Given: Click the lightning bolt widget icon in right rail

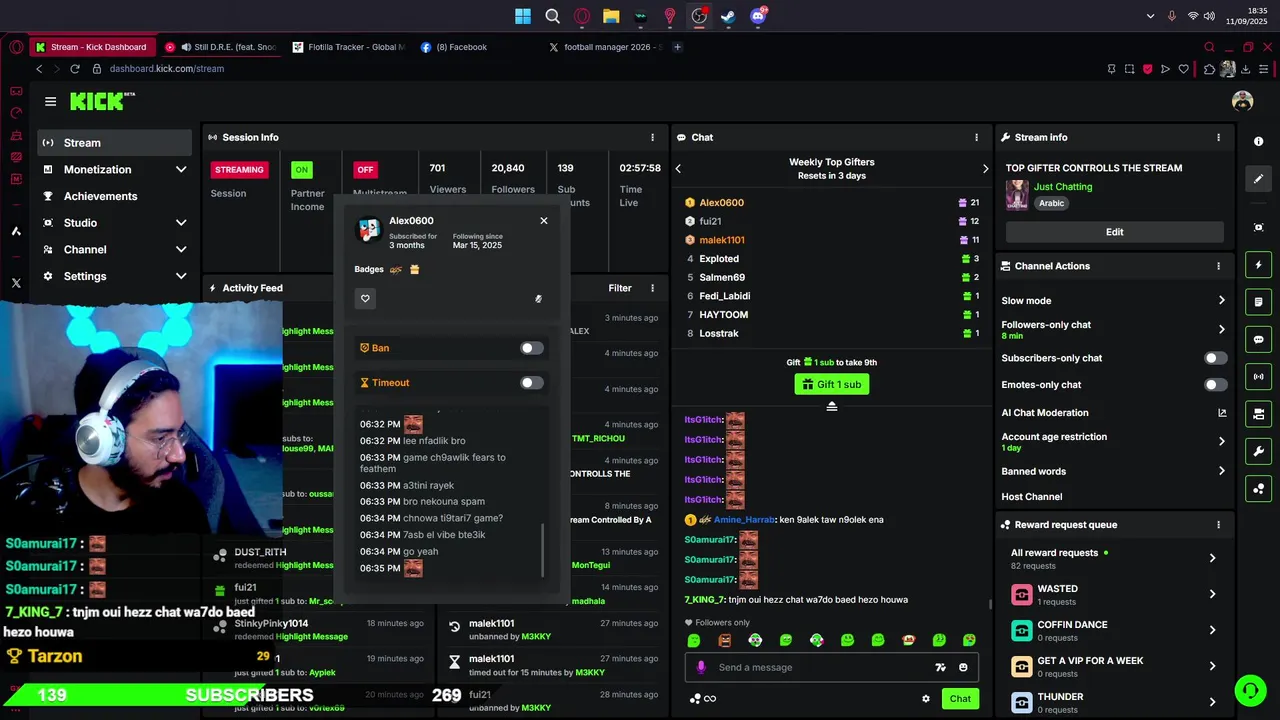Looking at the screenshot, I should [x=1258, y=265].
